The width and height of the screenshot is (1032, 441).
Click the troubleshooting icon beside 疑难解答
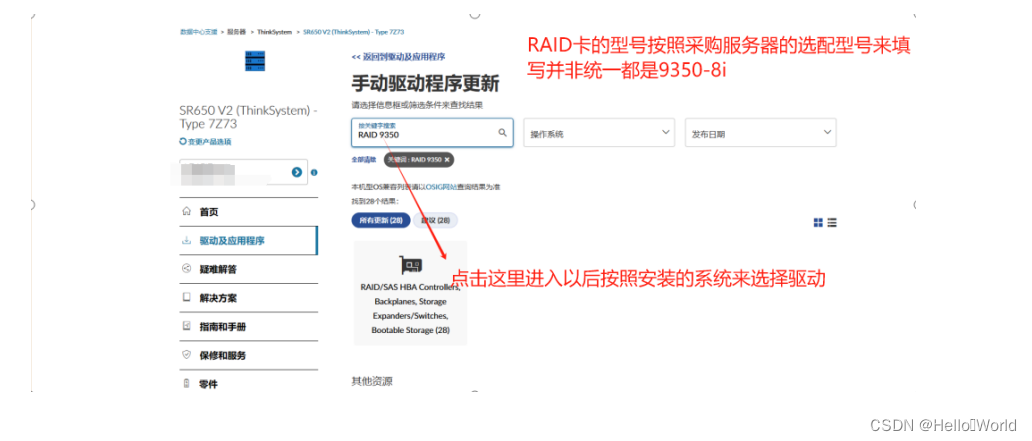click(x=186, y=269)
